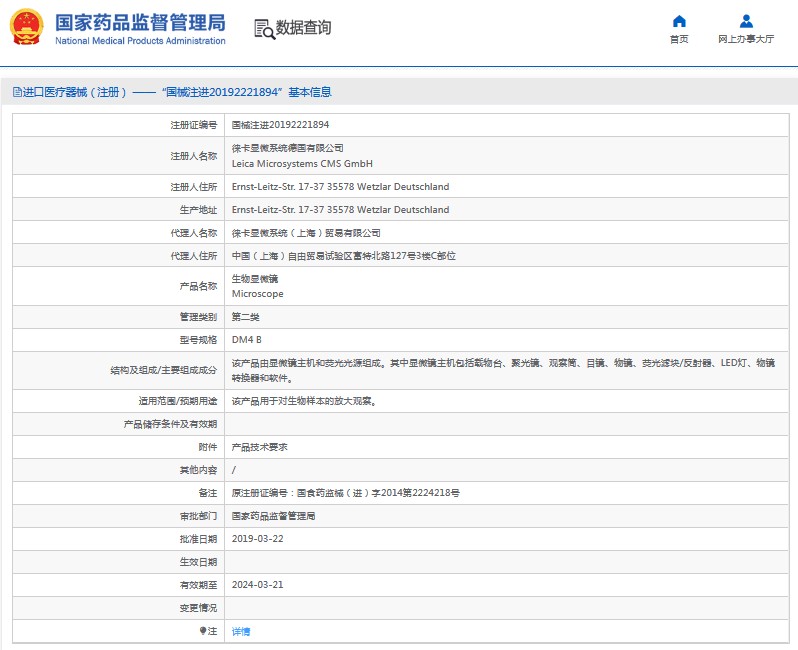Screen dimensions: 798x650
Task: Click the 结构及组成/主要组成成分 label
Action: (x=164, y=371)
